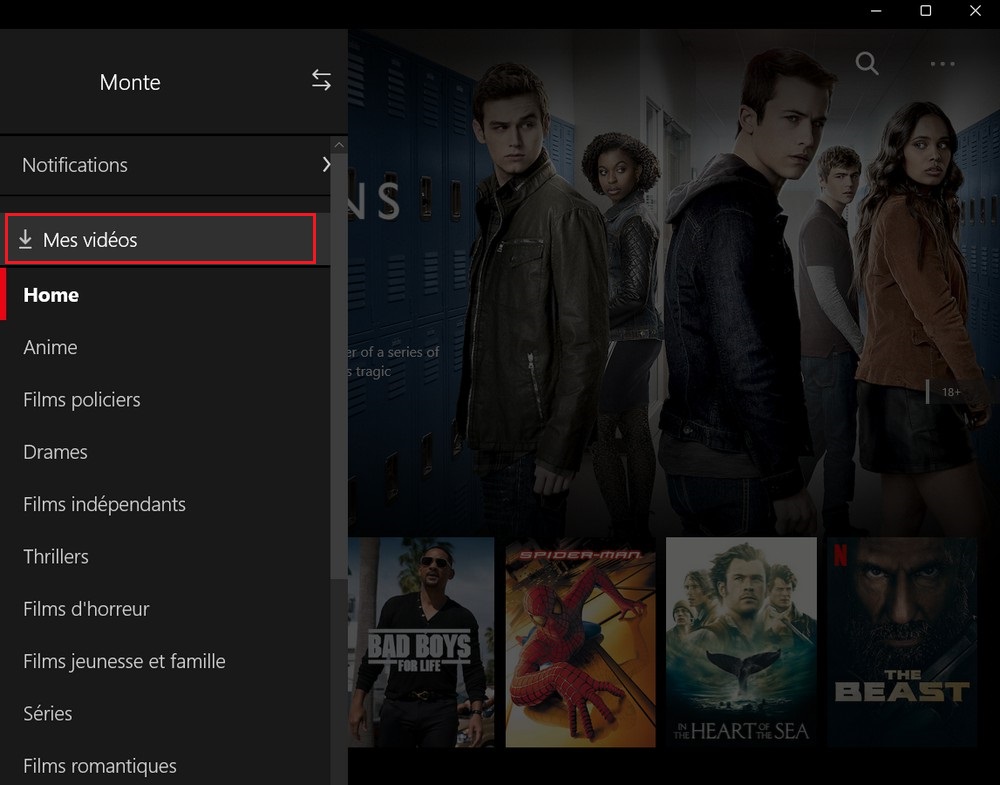Expand Notifications with the chevron arrow
The height and width of the screenshot is (785, 1000).
tap(326, 165)
